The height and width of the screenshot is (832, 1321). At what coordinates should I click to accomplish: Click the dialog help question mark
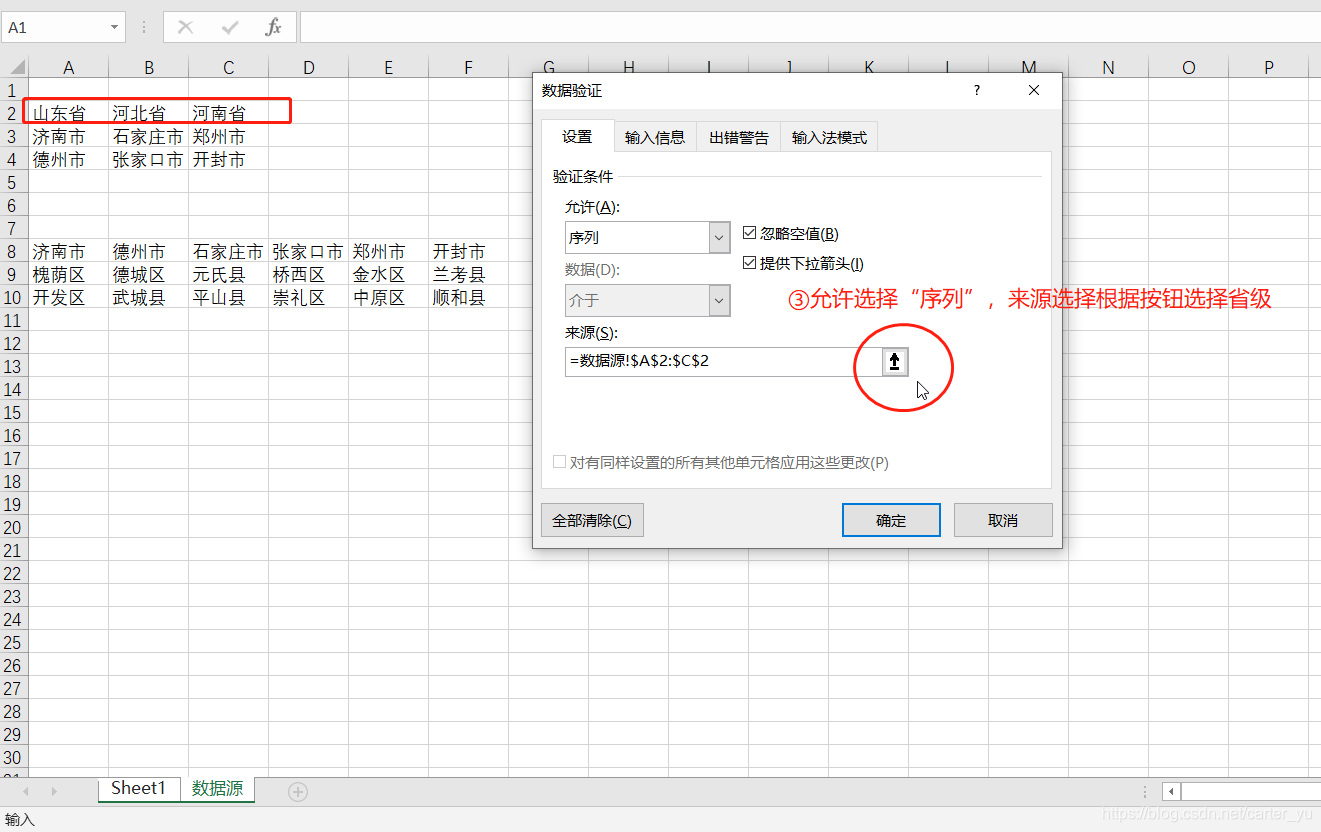(x=977, y=90)
